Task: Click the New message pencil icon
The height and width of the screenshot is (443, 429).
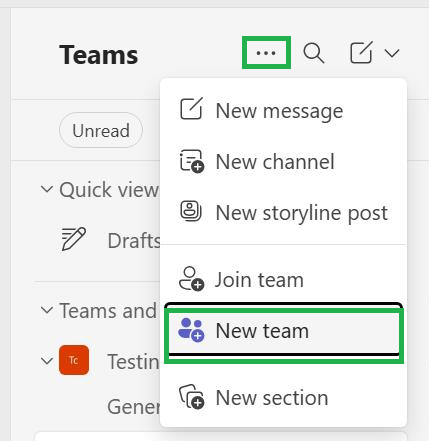Action: [x=191, y=108]
